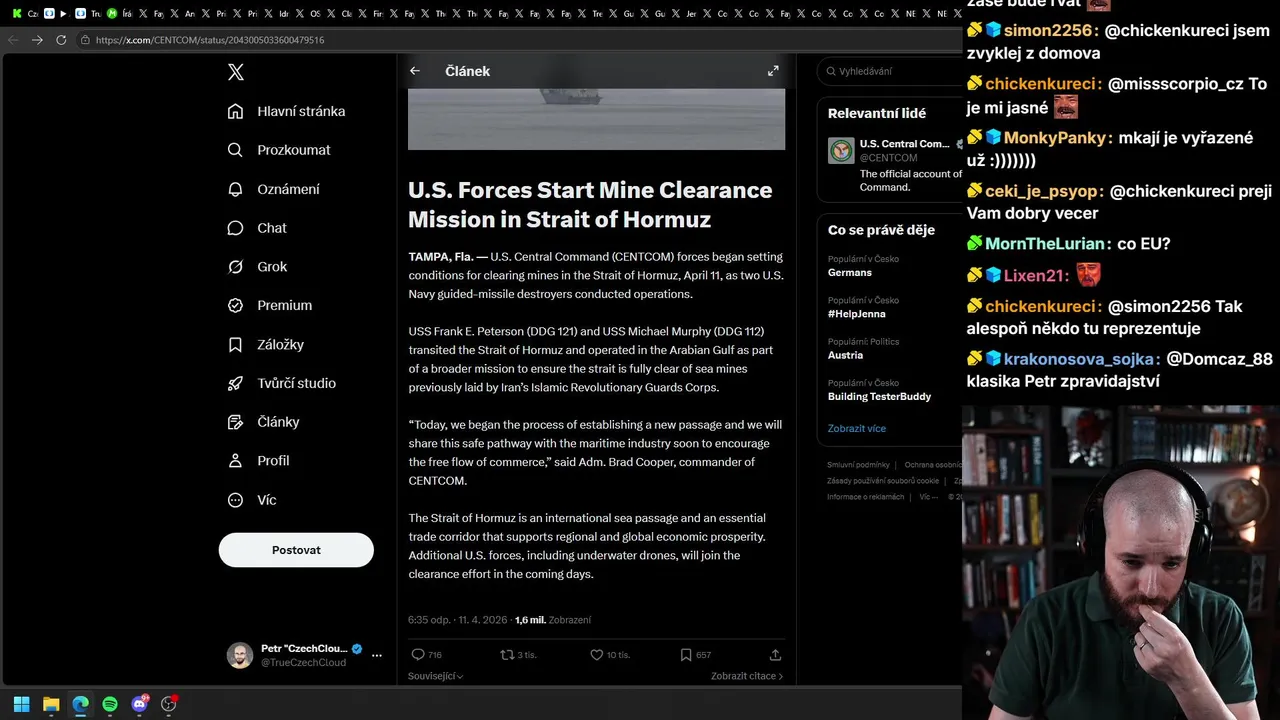
Task: Open Microsoft Edge from taskbar
Action: tap(80, 704)
